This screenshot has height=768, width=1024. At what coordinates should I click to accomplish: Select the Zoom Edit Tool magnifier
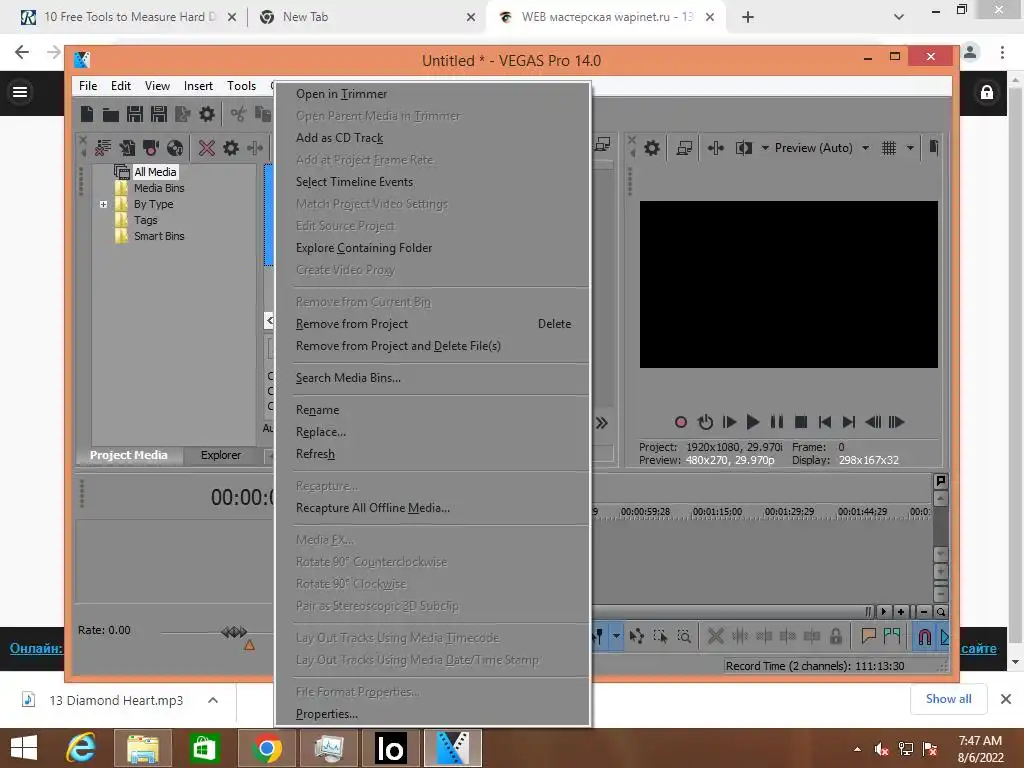point(684,636)
